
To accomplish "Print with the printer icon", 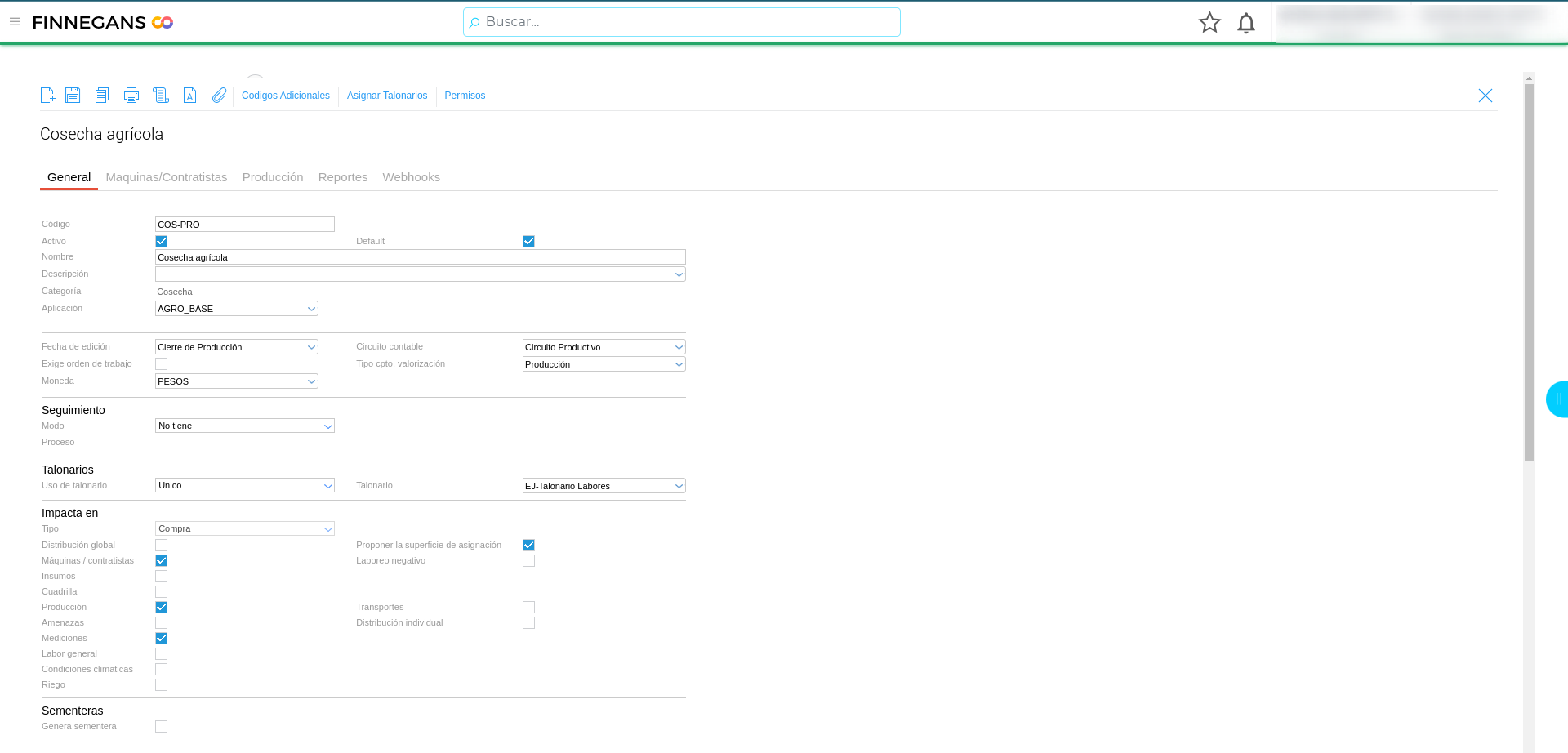I will 131,96.
